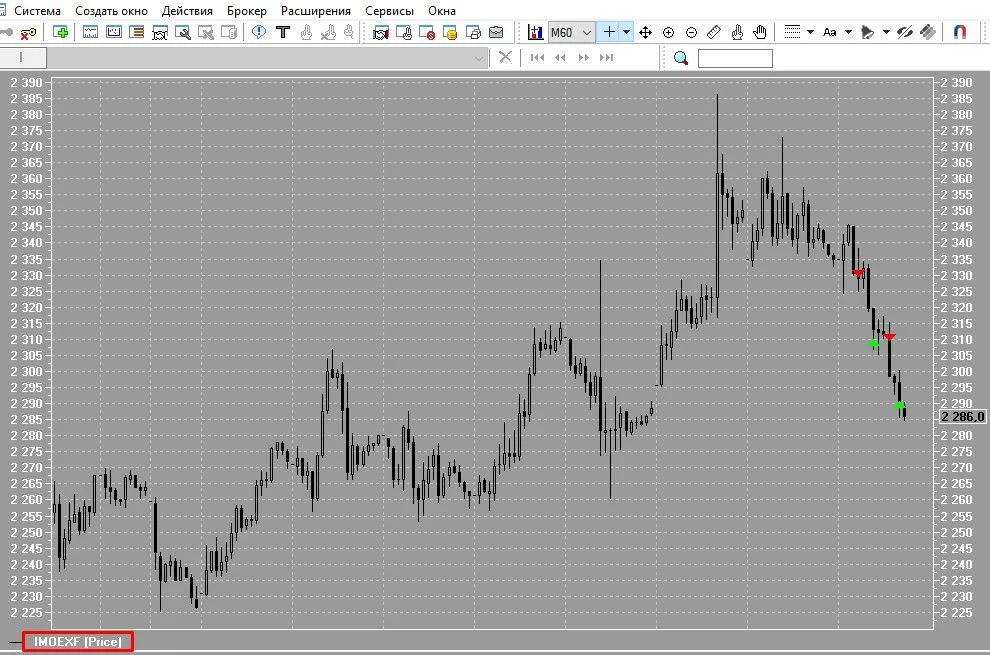Screen dimensions: 990x655
Task: Toggle the crosshair cursor button
Action: pyautogui.click(x=609, y=32)
